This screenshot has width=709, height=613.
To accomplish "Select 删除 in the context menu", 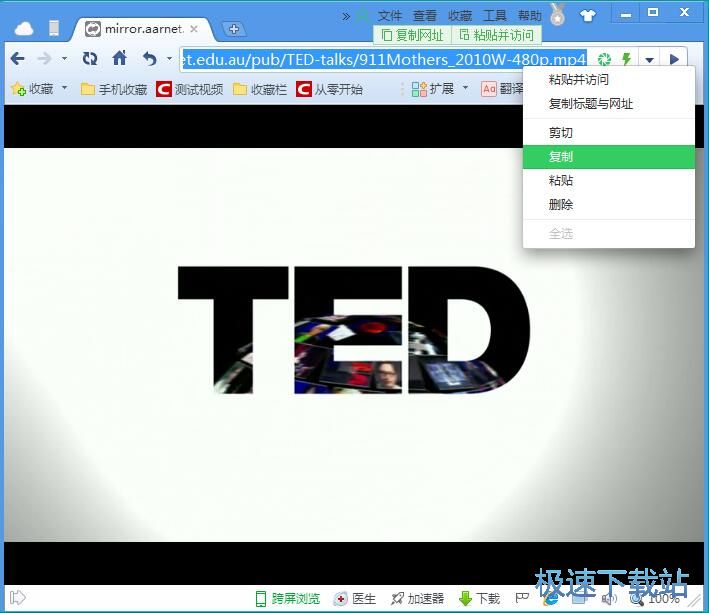I will pos(609,205).
